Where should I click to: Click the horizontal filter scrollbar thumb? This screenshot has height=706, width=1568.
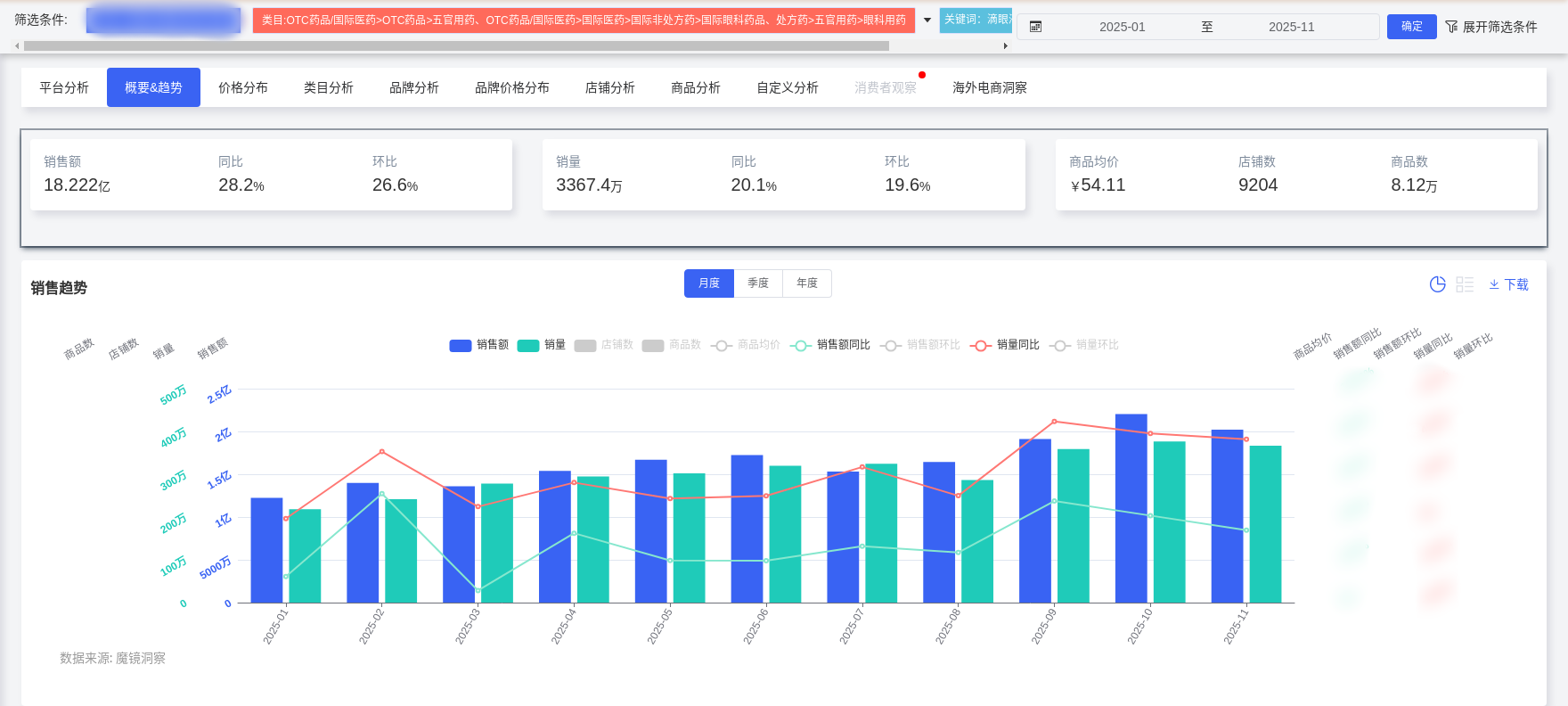456,45
